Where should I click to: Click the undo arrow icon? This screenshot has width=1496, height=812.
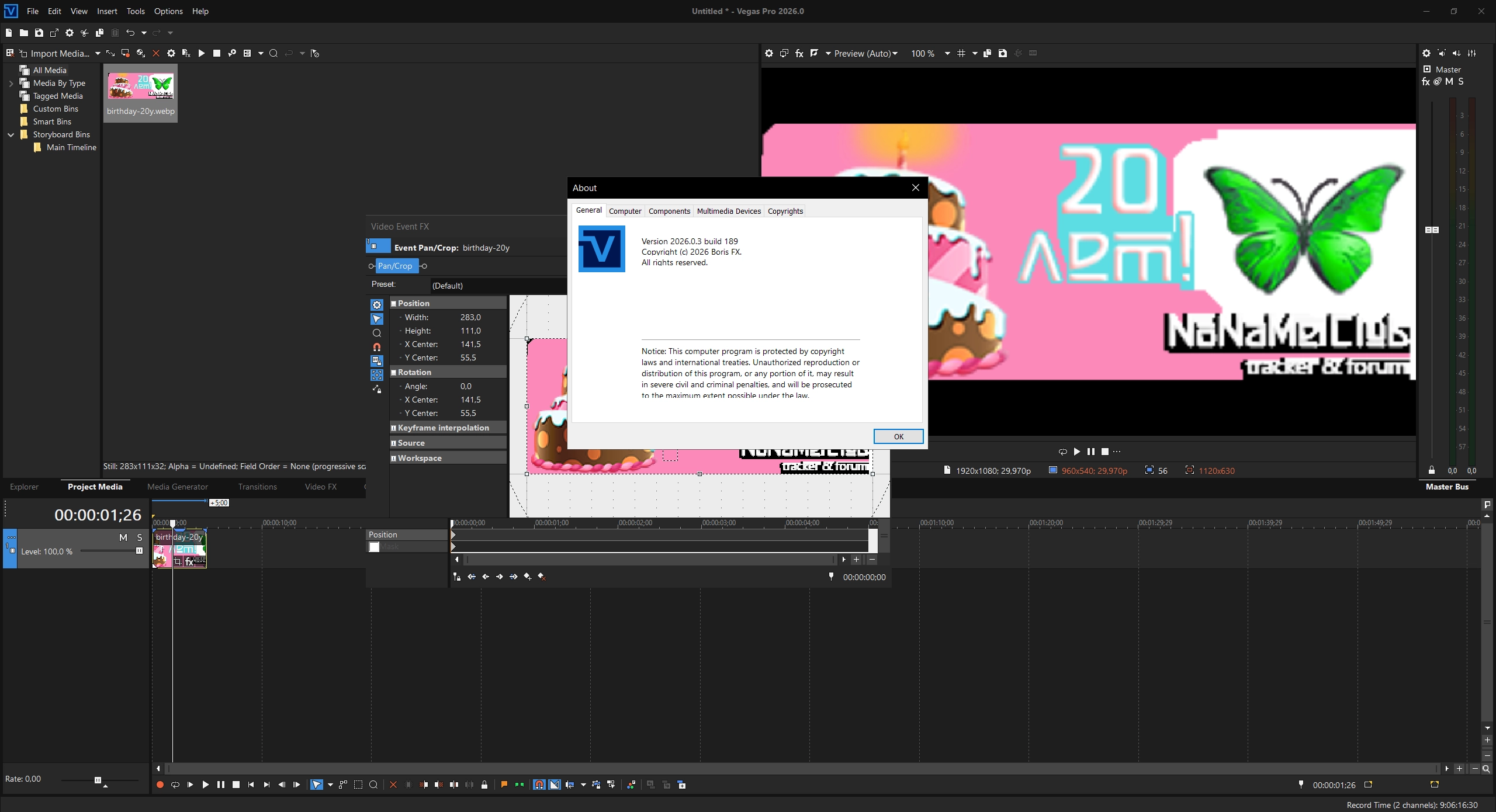pos(130,33)
